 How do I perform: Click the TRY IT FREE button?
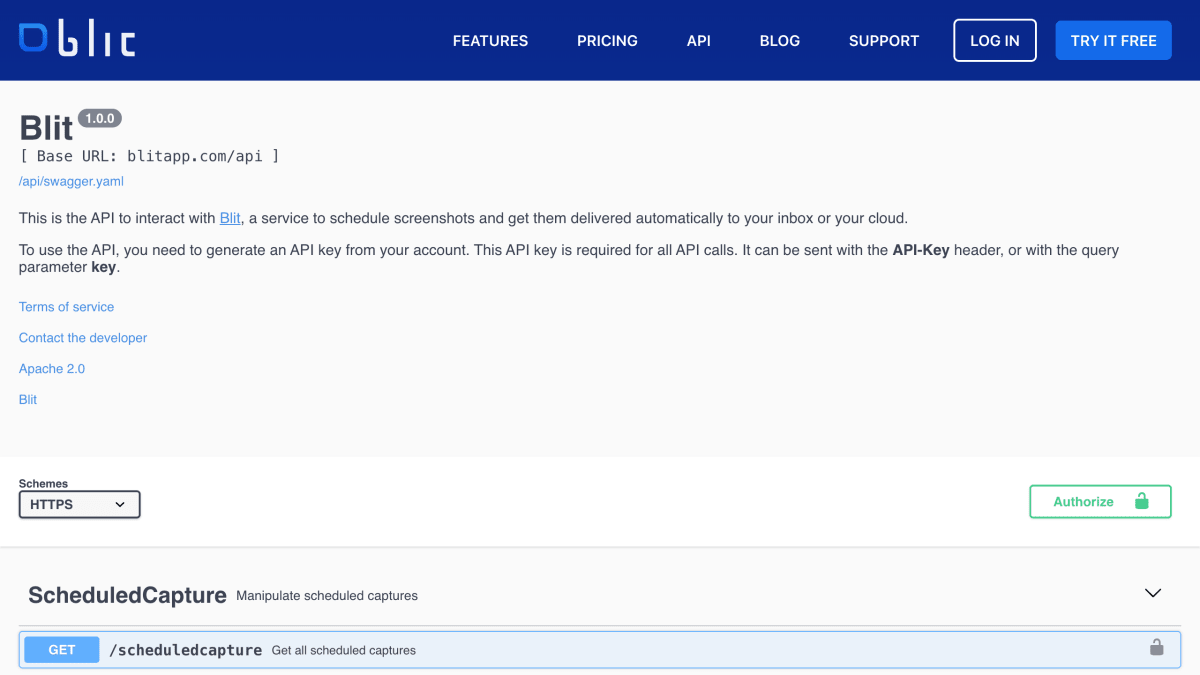[1113, 40]
